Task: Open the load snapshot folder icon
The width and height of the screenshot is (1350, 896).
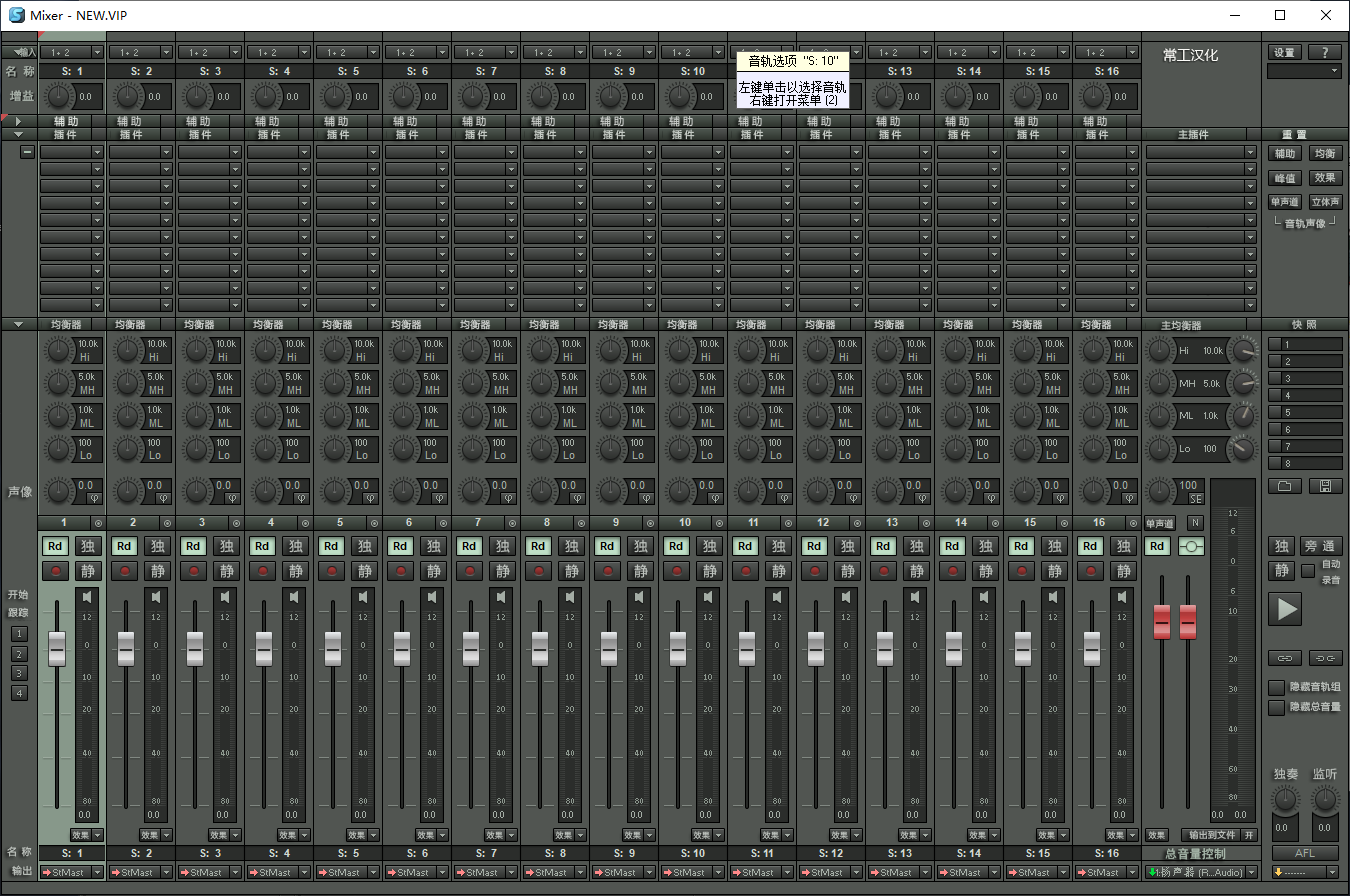Action: tap(1285, 486)
